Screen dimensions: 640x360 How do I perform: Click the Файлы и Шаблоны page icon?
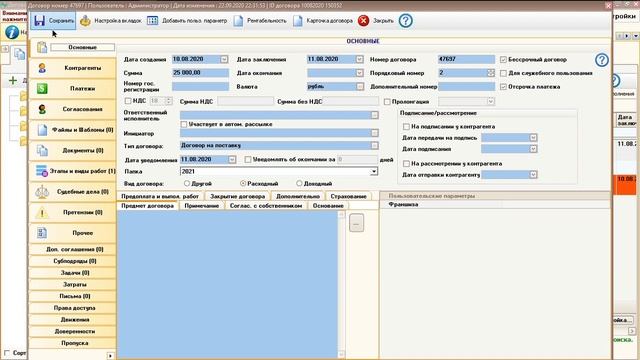click(x=42, y=130)
